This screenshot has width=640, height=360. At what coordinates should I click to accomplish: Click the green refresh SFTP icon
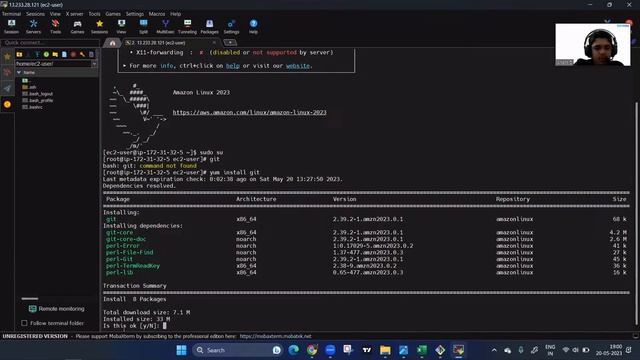pyautogui.click(x=46, y=54)
